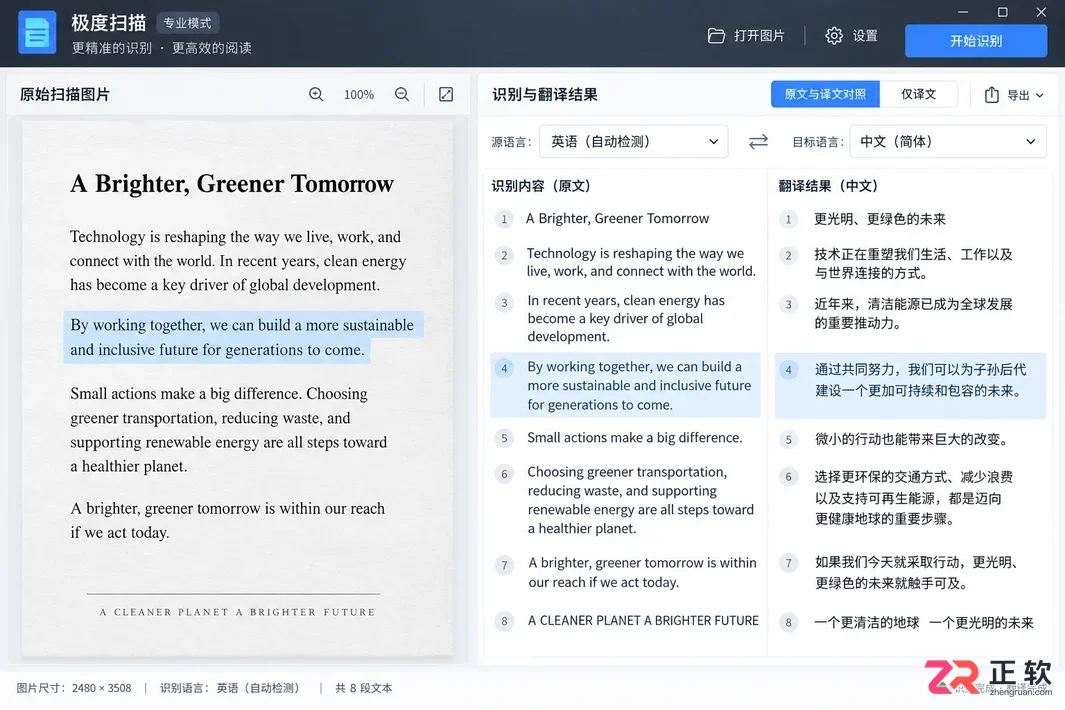
Task: Click the 100% zoom level value
Action: [x=359, y=94]
